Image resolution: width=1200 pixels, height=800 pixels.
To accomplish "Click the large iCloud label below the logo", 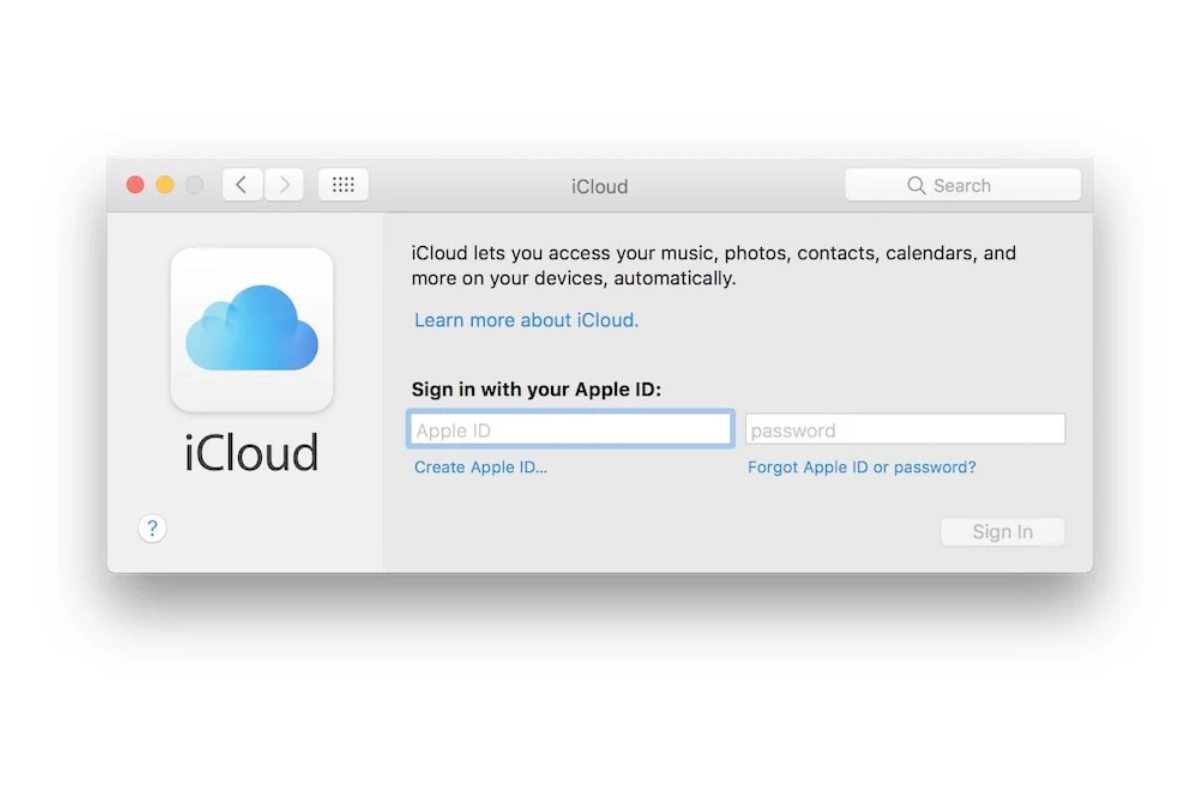I will click(252, 453).
